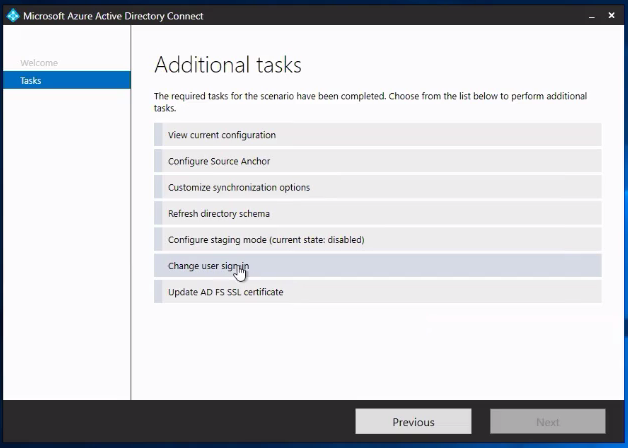Click the Previous button
628x448 pixels.
click(413, 422)
